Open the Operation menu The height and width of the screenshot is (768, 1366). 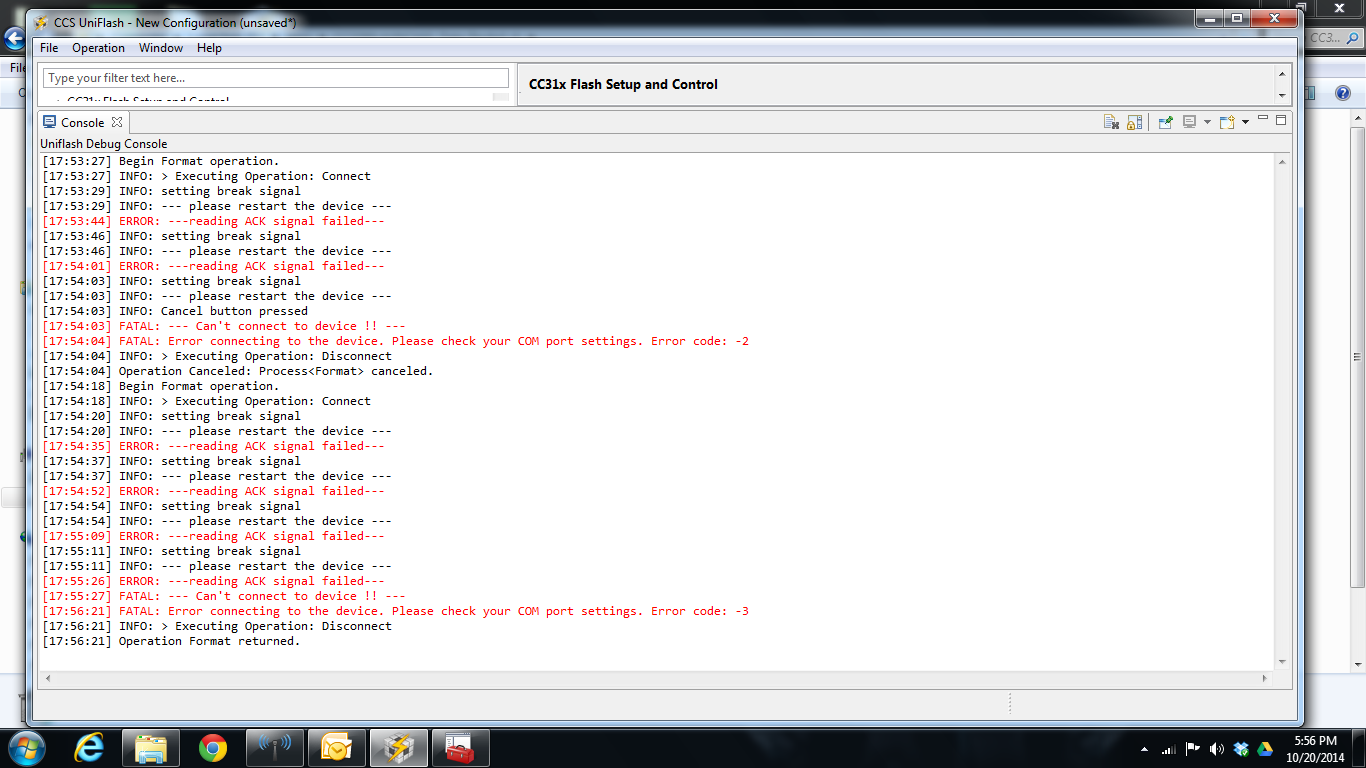[x=98, y=48]
